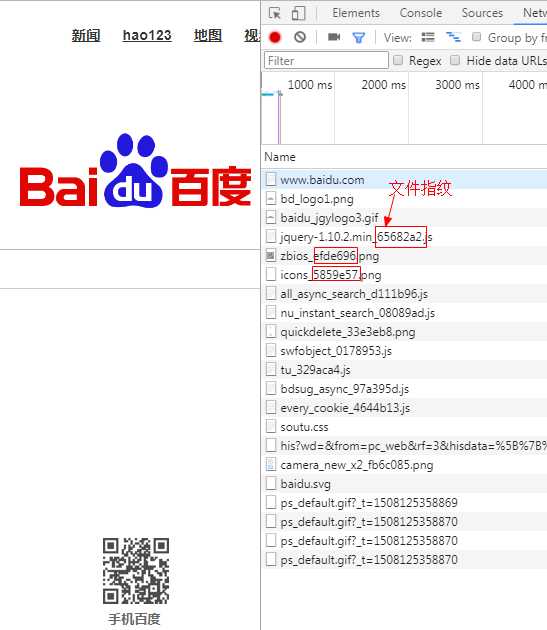Select the every_cookie_4644b13.js request
Viewport: 547px width, 630px height.
pos(405,408)
